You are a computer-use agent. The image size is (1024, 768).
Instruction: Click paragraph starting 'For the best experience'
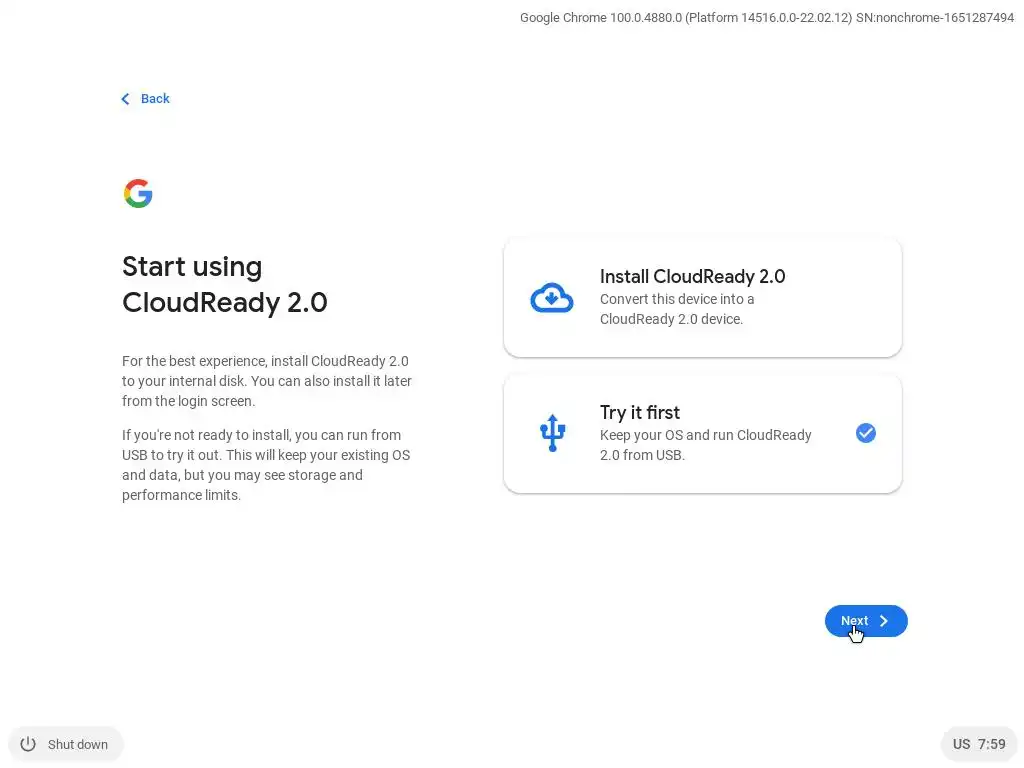click(x=266, y=381)
